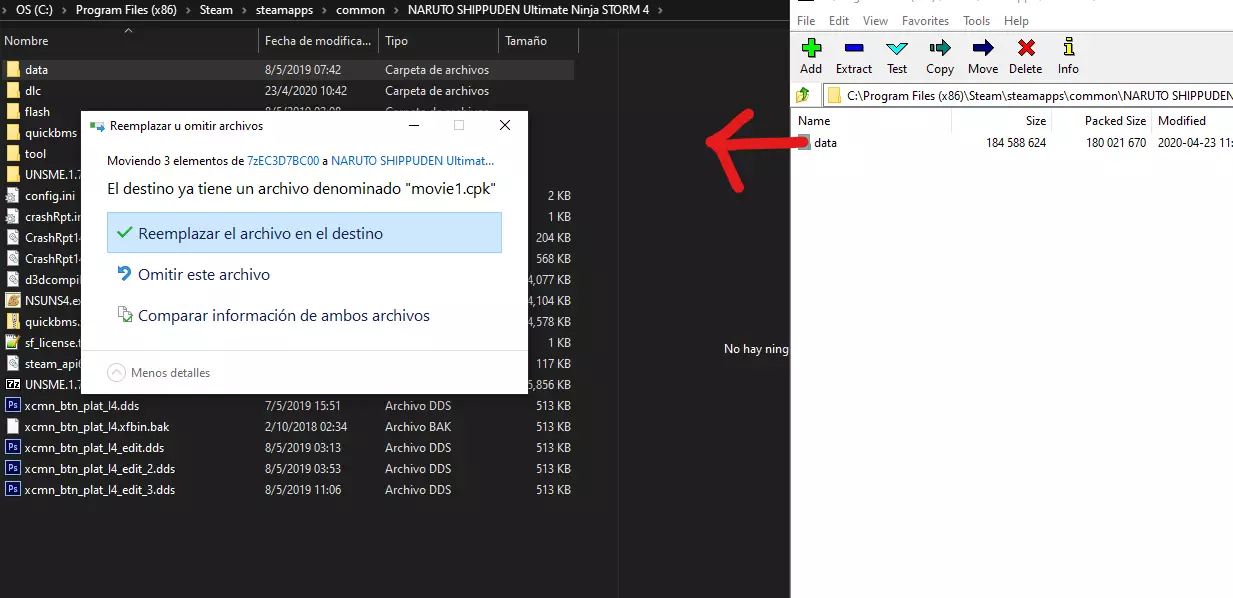1233x598 pixels.
Task: Click the NARUTO SHIPPUDEN Ultimat... destination link
Action: click(x=412, y=160)
